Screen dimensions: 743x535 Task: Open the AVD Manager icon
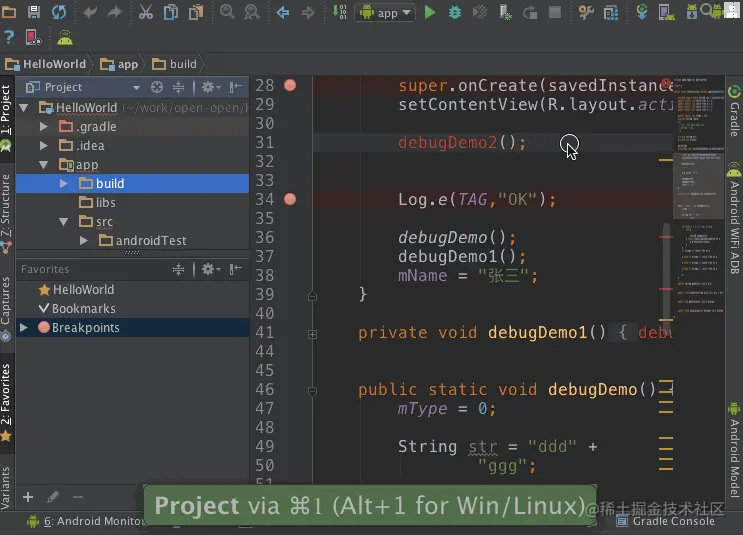666,12
